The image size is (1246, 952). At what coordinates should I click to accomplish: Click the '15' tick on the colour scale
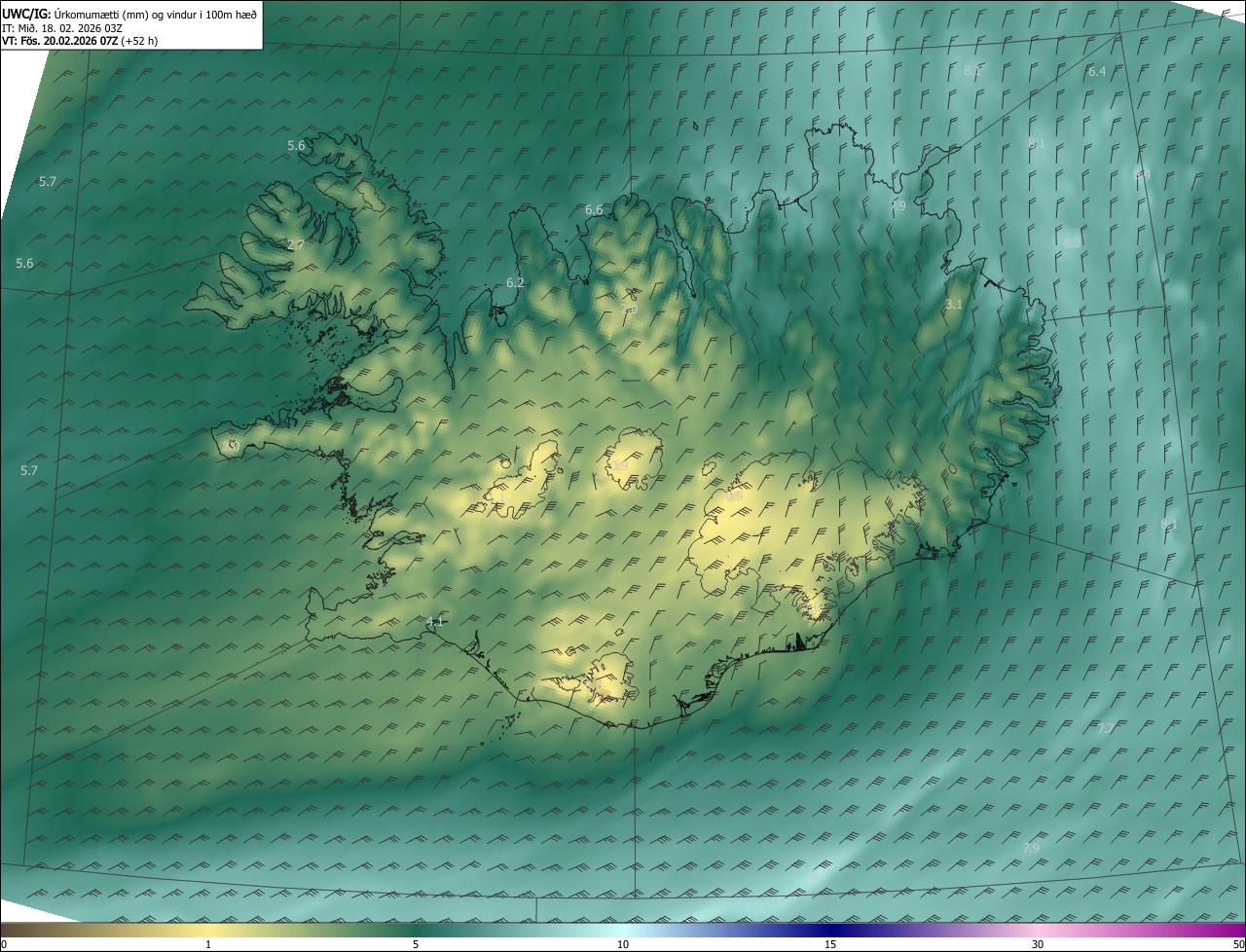[830, 944]
